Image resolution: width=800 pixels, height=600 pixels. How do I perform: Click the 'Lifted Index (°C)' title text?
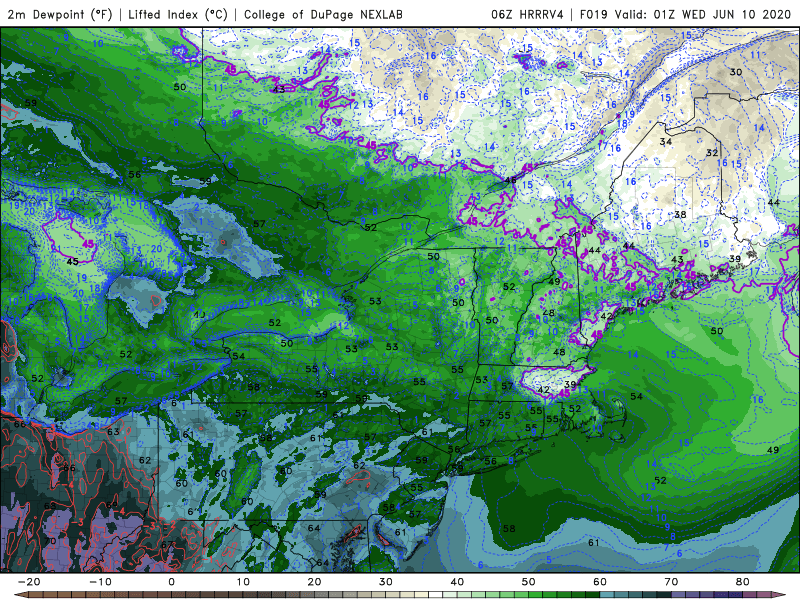pos(178,14)
